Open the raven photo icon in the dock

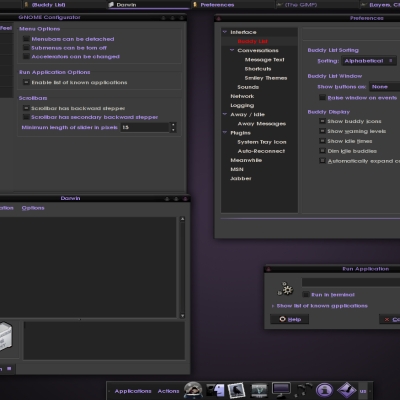point(236,390)
